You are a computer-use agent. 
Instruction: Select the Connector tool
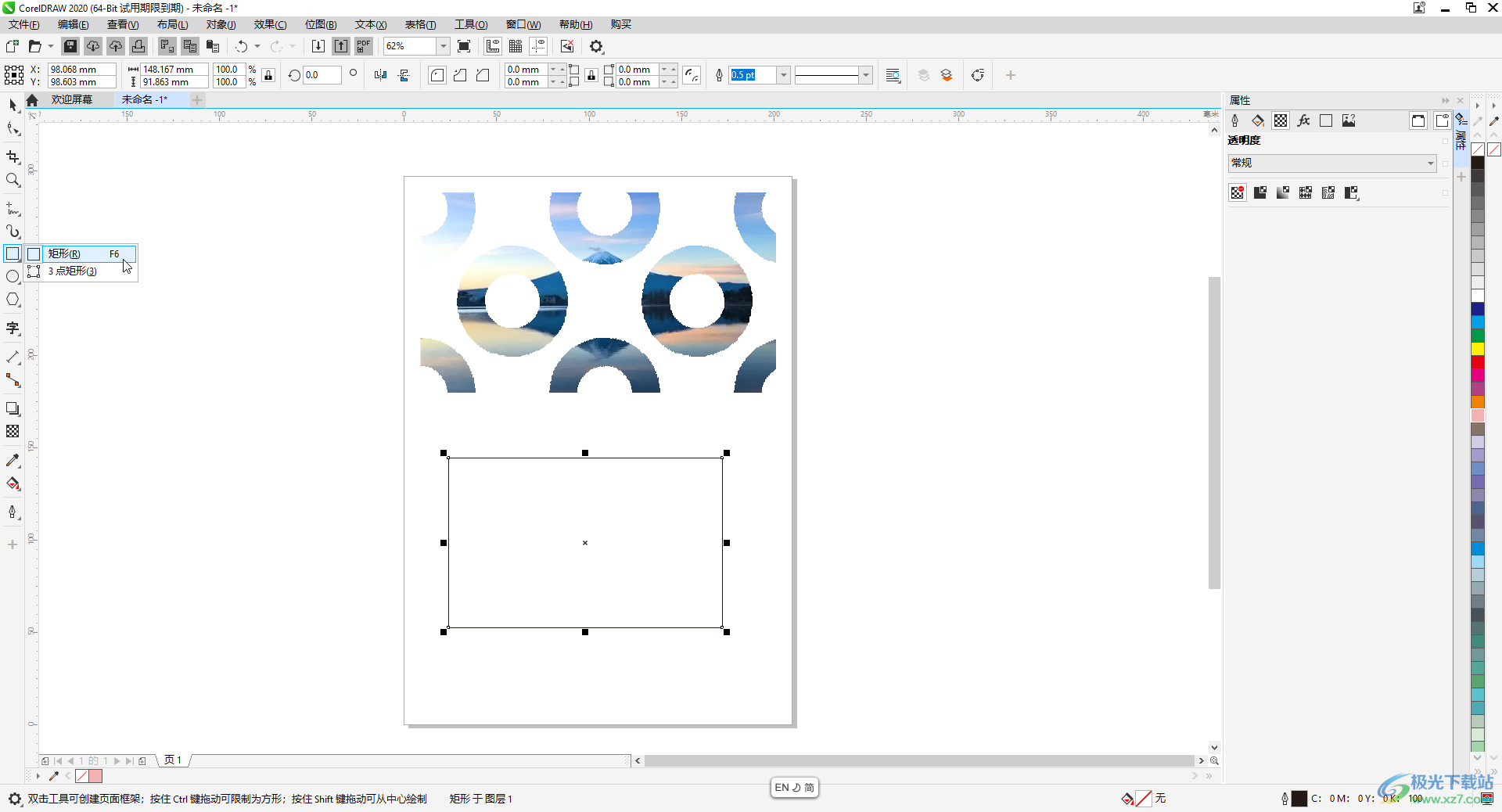pyautogui.click(x=13, y=380)
